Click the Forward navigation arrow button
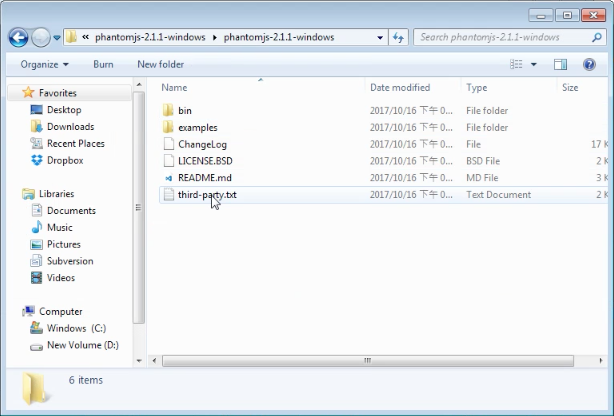The height and width of the screenshot is (416, 614). 41,38
